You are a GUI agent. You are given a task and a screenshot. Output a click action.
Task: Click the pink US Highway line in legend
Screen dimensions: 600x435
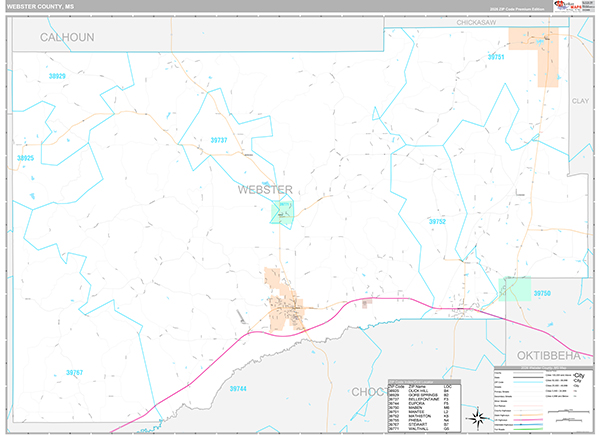[528, 420]
